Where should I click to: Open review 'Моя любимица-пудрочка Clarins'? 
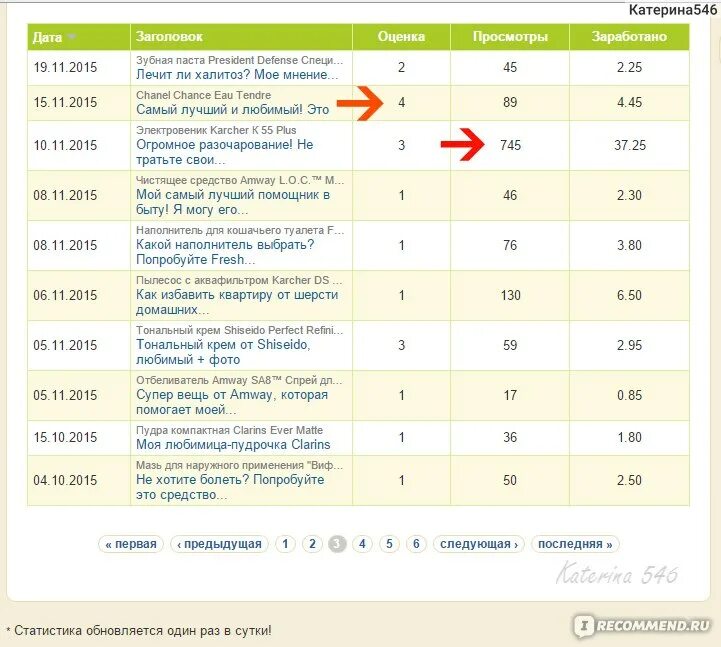click(233, 445)
